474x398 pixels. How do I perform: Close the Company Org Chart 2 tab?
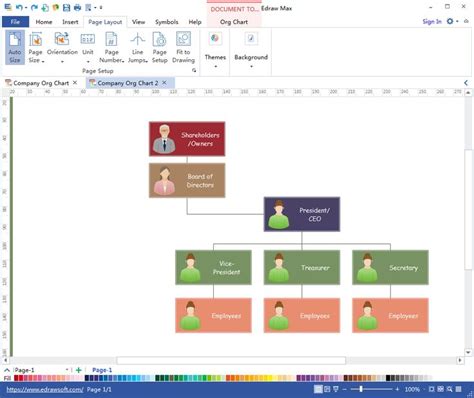(164, 83)
